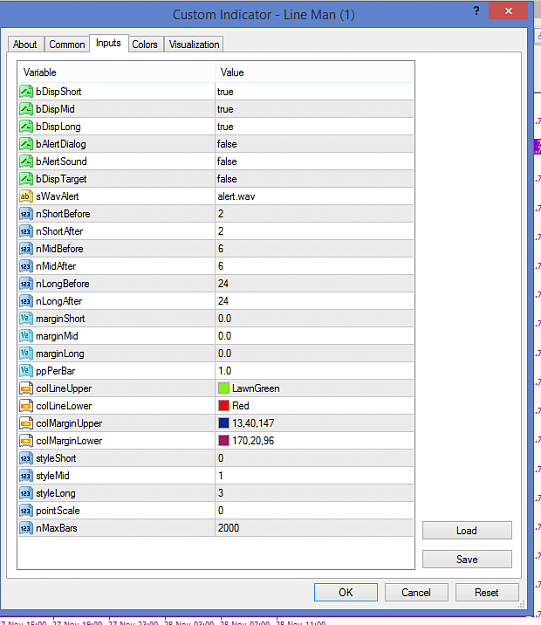Viewport: 541px width, 625px height.
Task: Click the styleLong integer type icon
Action: tap(26, 493)
